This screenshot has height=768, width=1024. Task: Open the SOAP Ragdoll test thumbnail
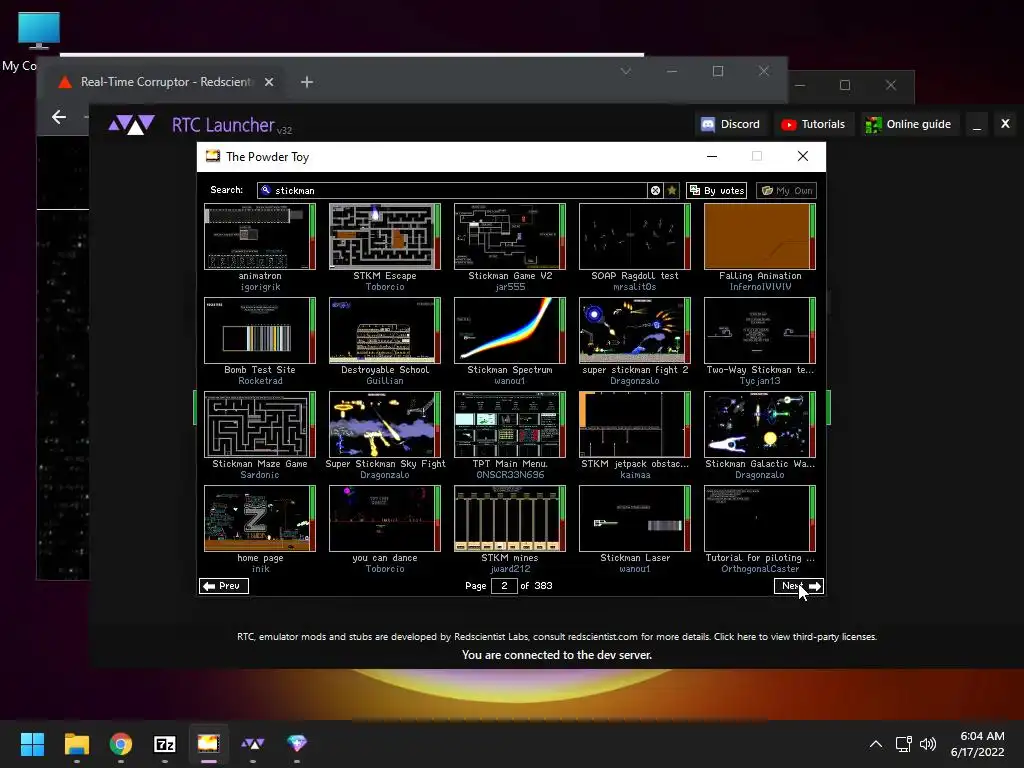point(635,236)
